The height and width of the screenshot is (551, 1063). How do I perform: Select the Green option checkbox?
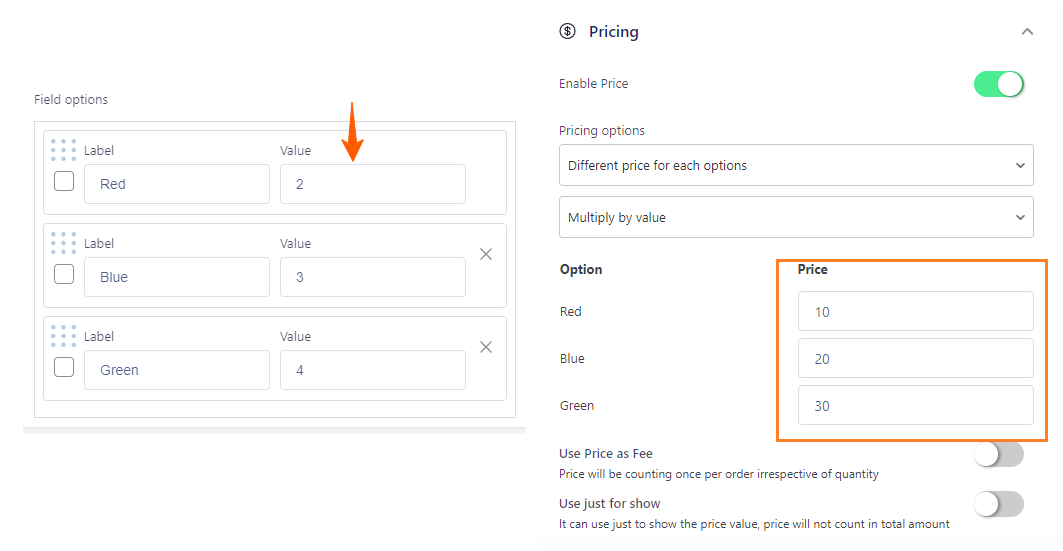[64, 367]
